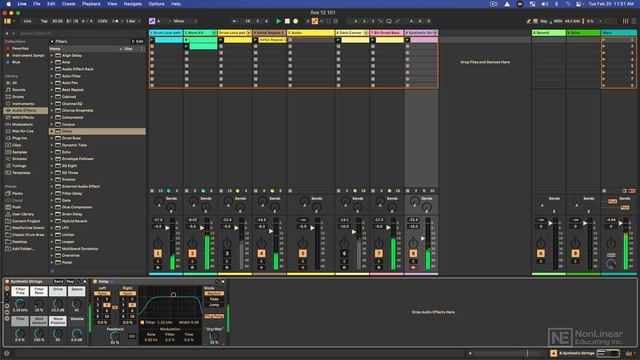The image size is (640, 360).
Task: Select Grooves category in browser
Action: point(19,159)
